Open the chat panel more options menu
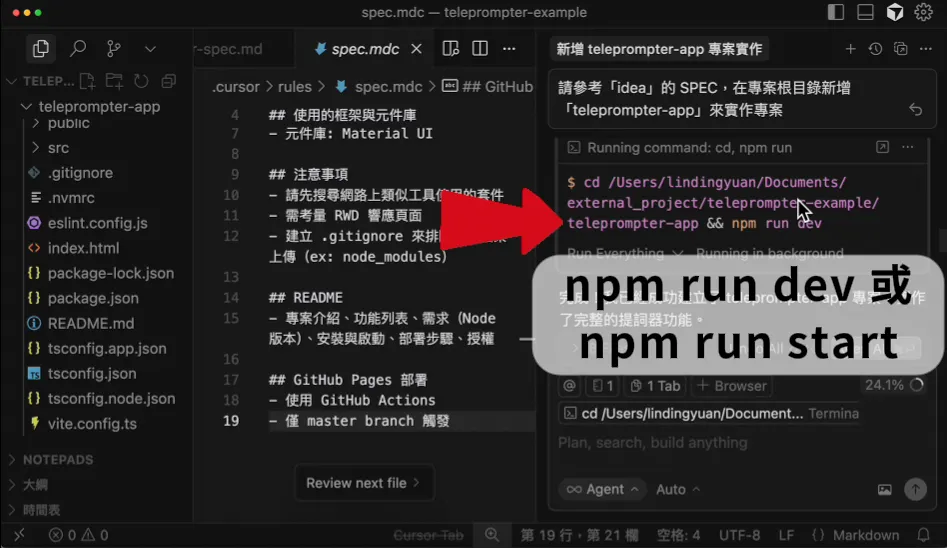The image size is (947, 548). pyautogui.click(x=926, y=49)
